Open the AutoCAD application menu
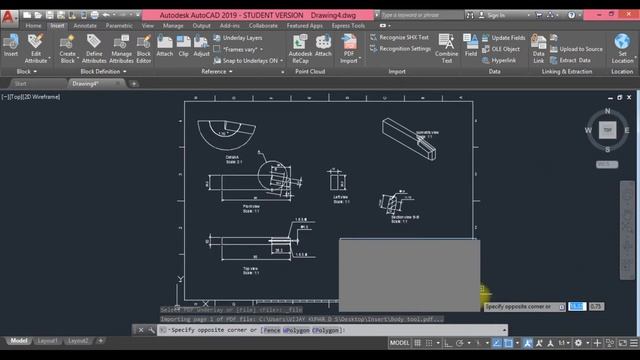The width and height of the screenshot is (640, 360). pyautogui.click(x=8, y=18)
